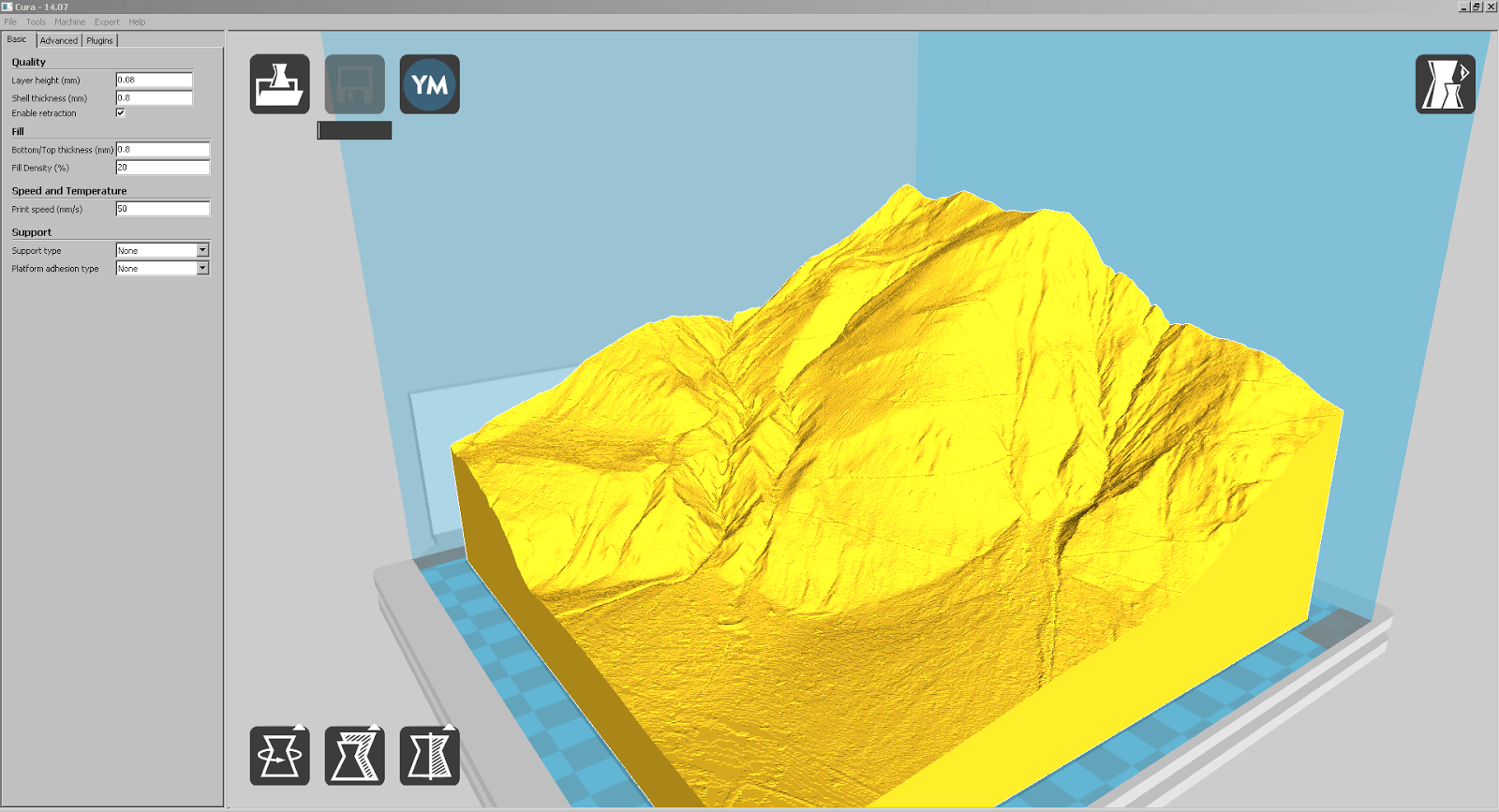Viewport: 1499px width, 812px height.
Task: Switch to the Plugins tab
Action: (x=100, y=40)
